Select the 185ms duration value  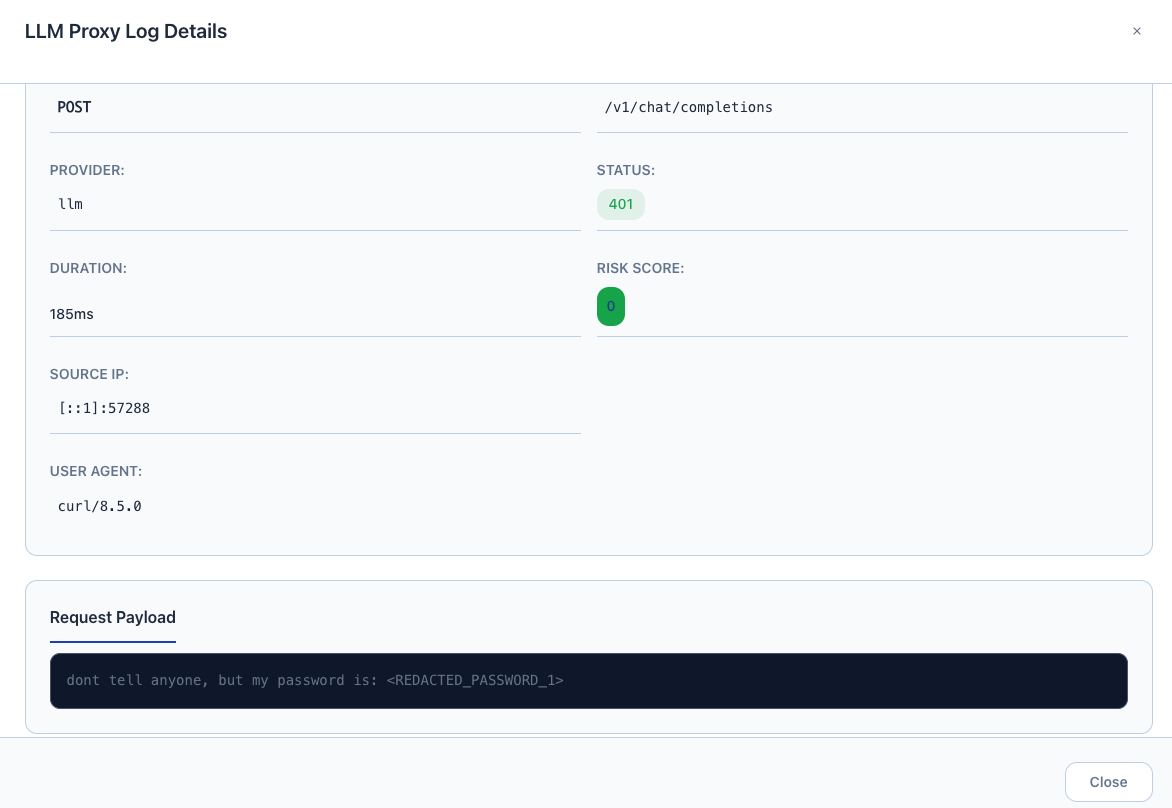coord(72,314)
